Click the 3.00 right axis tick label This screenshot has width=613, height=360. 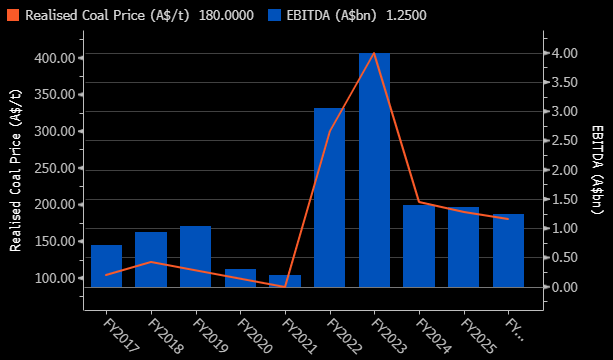(564, 112)
